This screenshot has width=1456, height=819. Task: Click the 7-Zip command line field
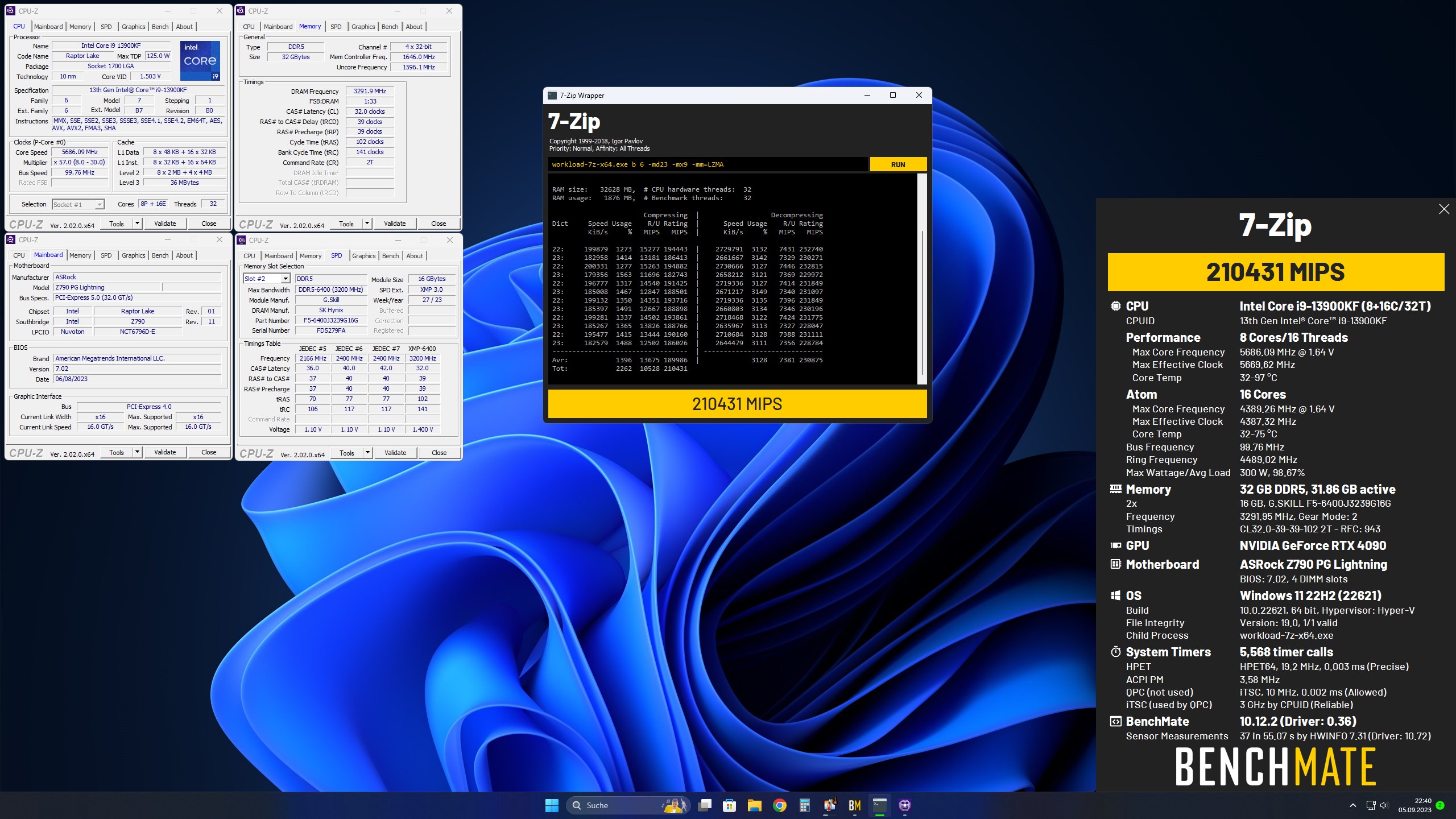pyautogui.click(x=708, y=164)
